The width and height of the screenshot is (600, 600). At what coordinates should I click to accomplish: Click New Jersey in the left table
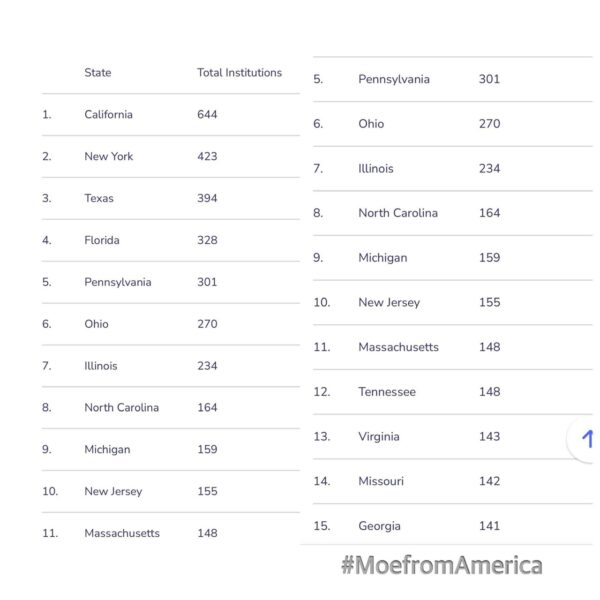113,491
